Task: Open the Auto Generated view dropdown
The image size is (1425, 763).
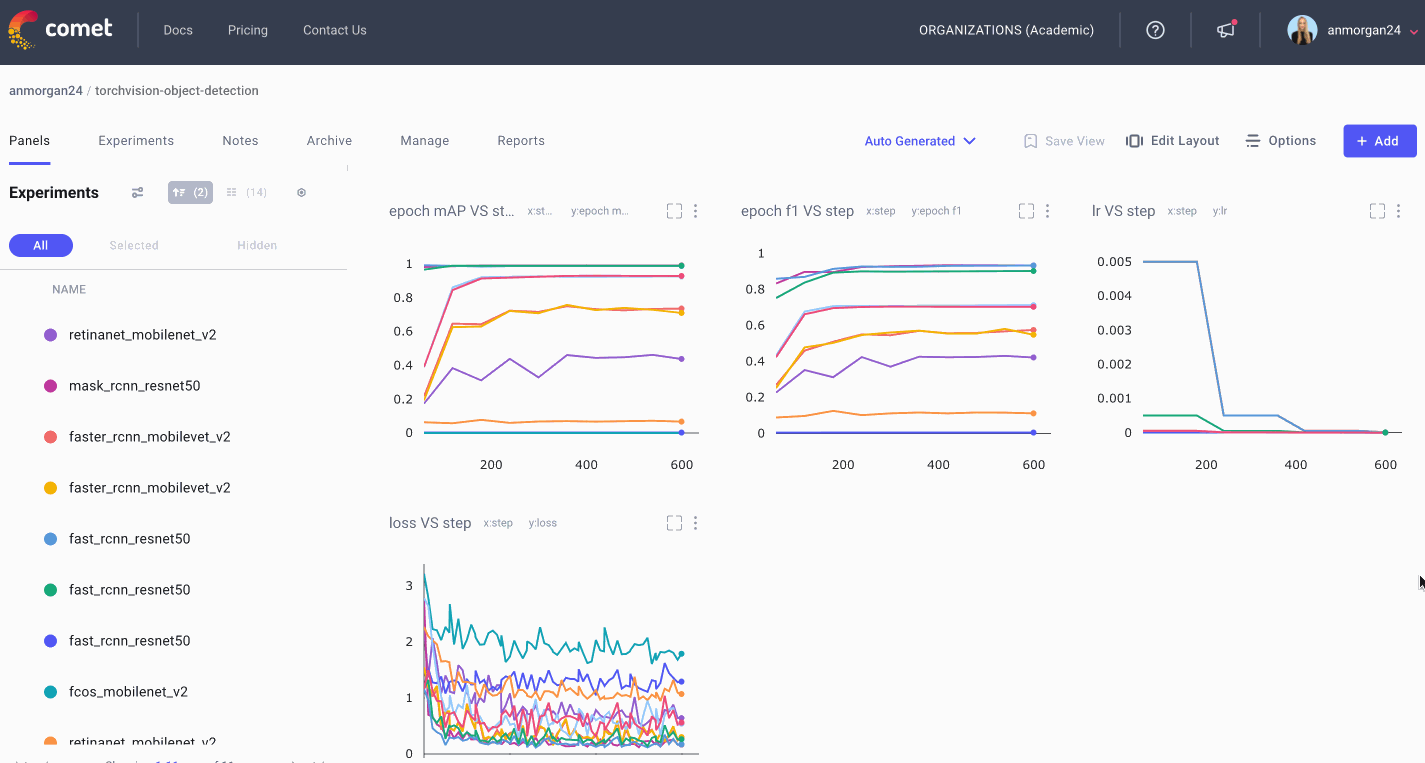Action: coord(920,141)
